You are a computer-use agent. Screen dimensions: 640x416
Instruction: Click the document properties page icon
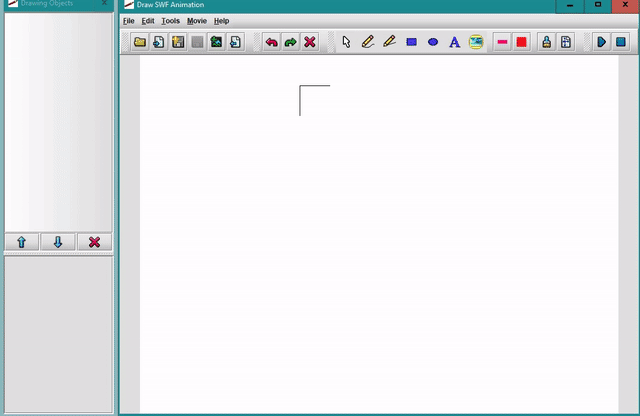[x=566, y=42]
